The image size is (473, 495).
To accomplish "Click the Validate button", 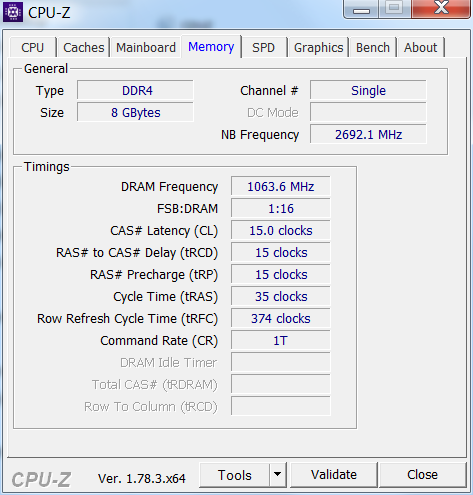I will point(334,474).
